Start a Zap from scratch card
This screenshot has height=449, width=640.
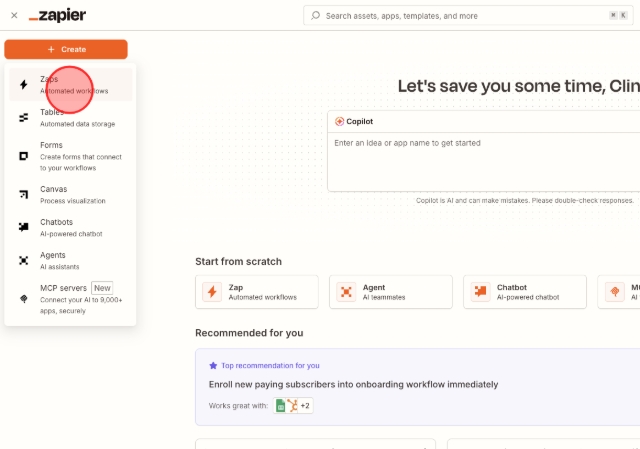click(257, 292)
